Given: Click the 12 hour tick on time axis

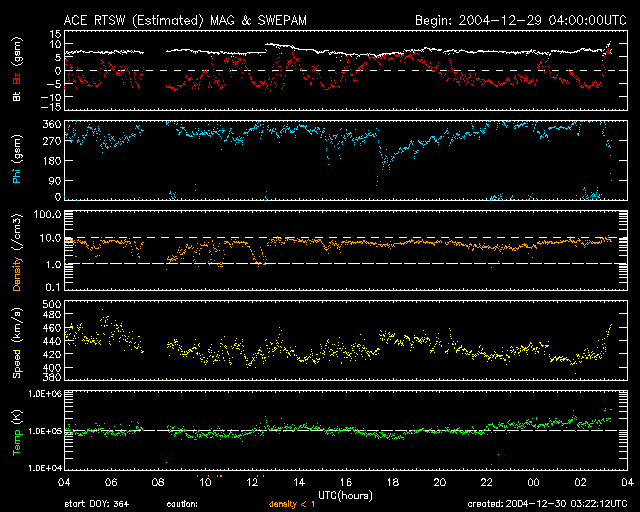Looking at the screenshot, I should point(251,481).
